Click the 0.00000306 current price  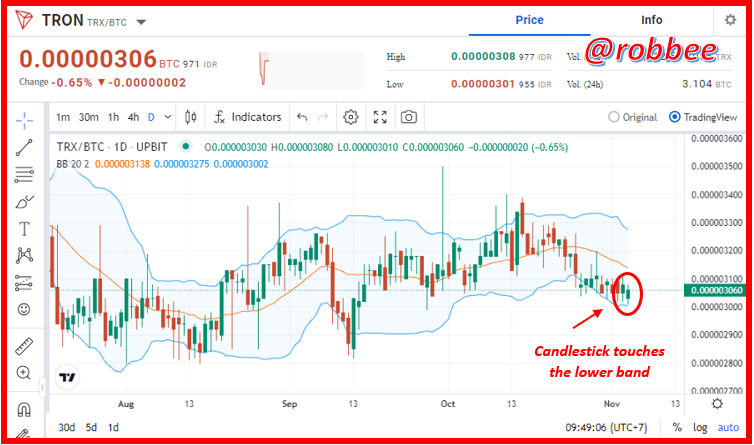88,59
